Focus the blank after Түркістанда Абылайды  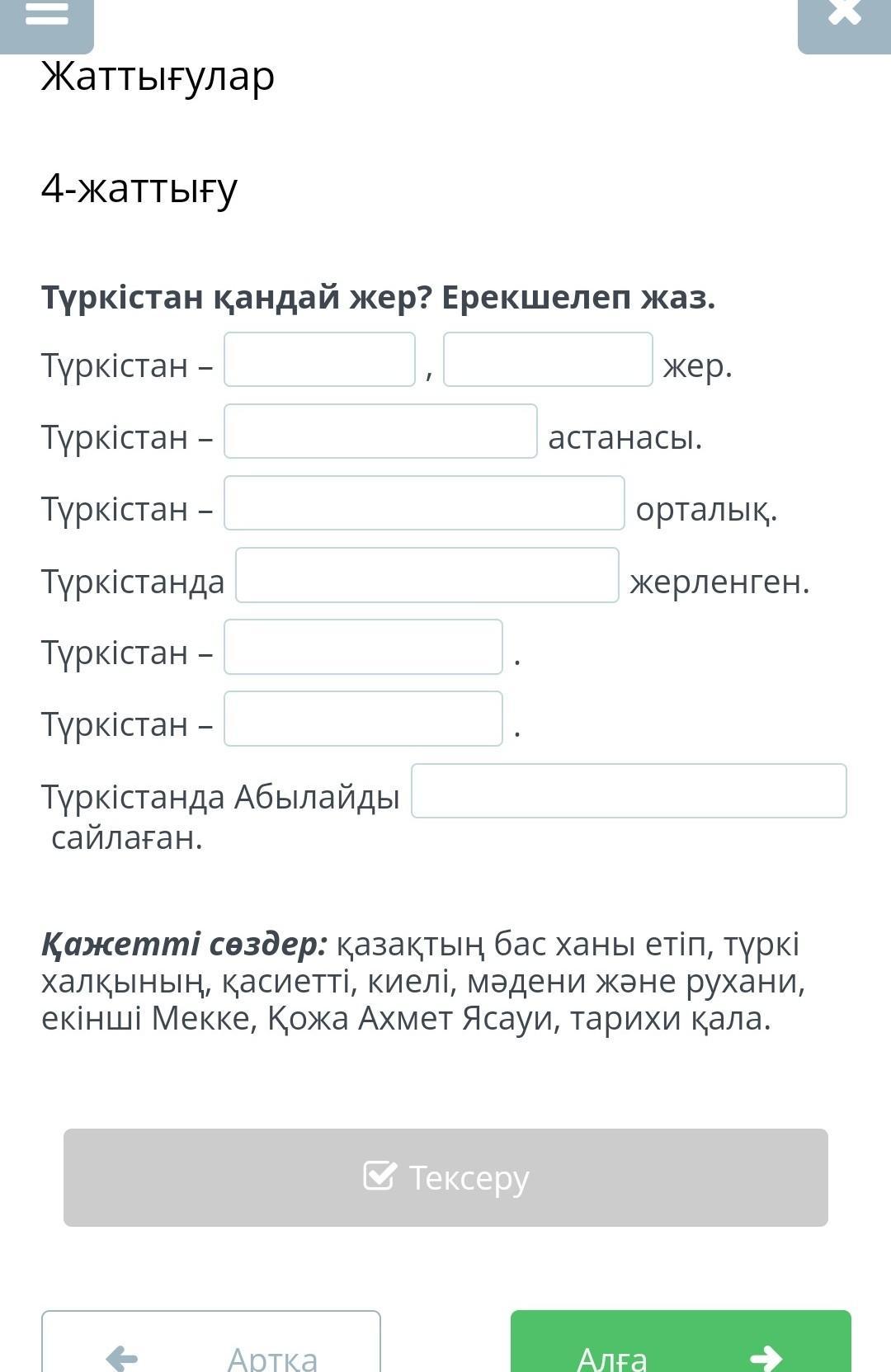(629, 791)
